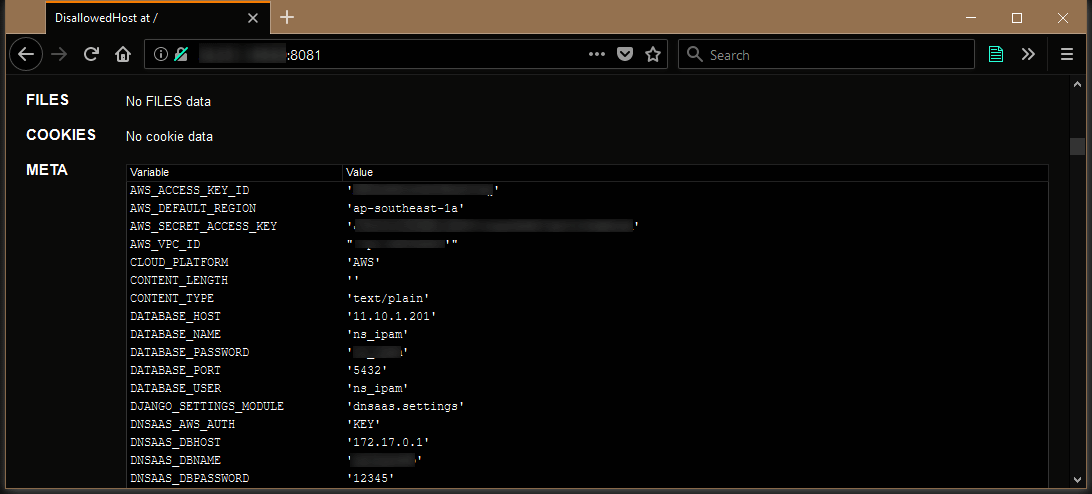Open a new tab with the plus button
The width and height of the screenshot is (1092, 494).
pyautogui.click(x=287, y=17)
